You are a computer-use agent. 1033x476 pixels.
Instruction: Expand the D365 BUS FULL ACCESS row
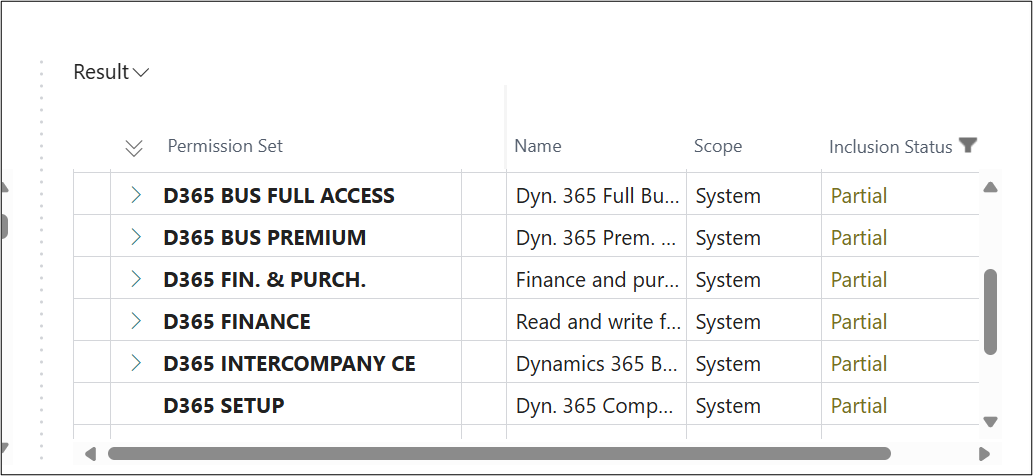coord(136,195)
